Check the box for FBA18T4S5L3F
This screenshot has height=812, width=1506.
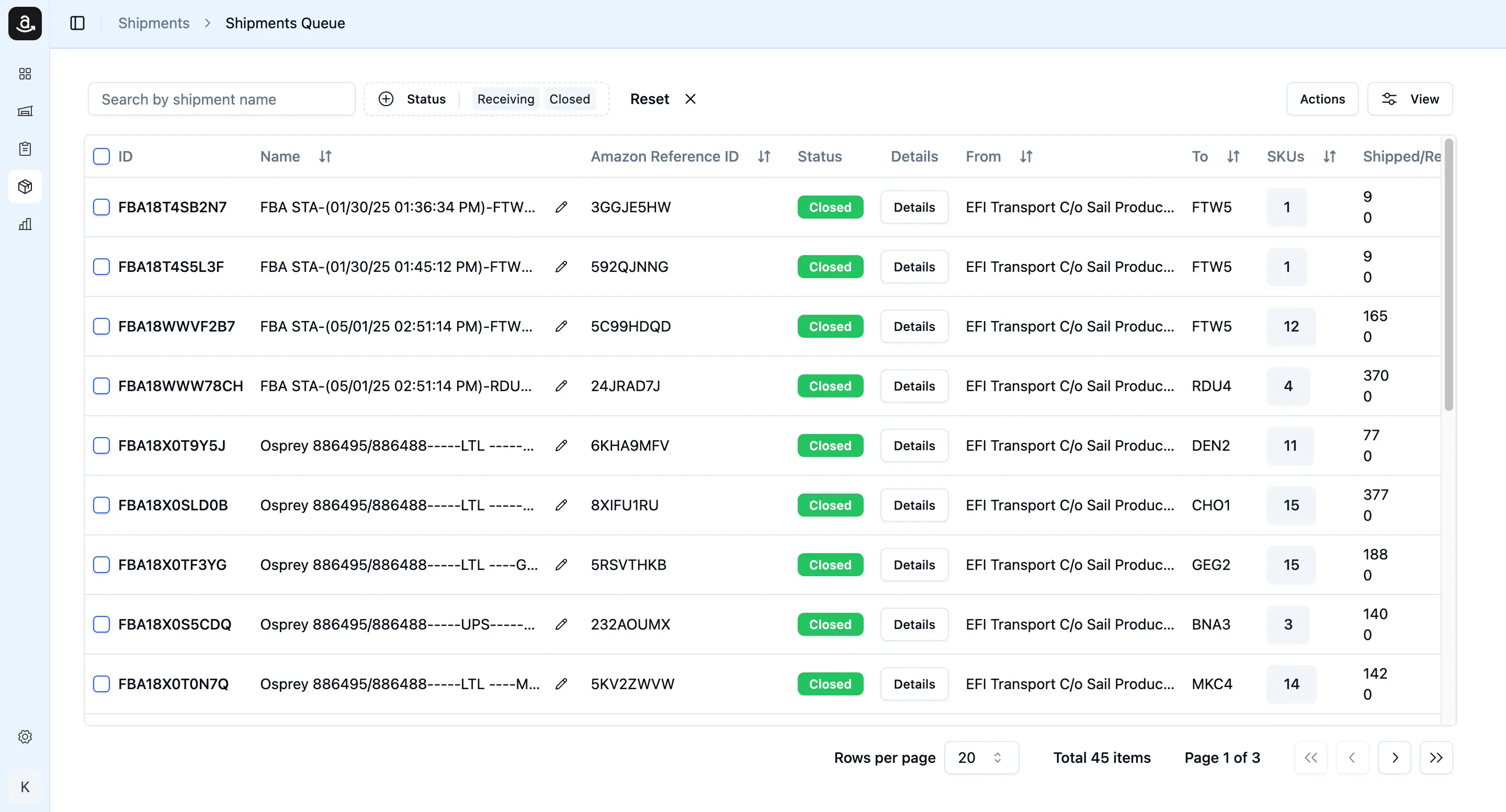(x=101, y=267)
